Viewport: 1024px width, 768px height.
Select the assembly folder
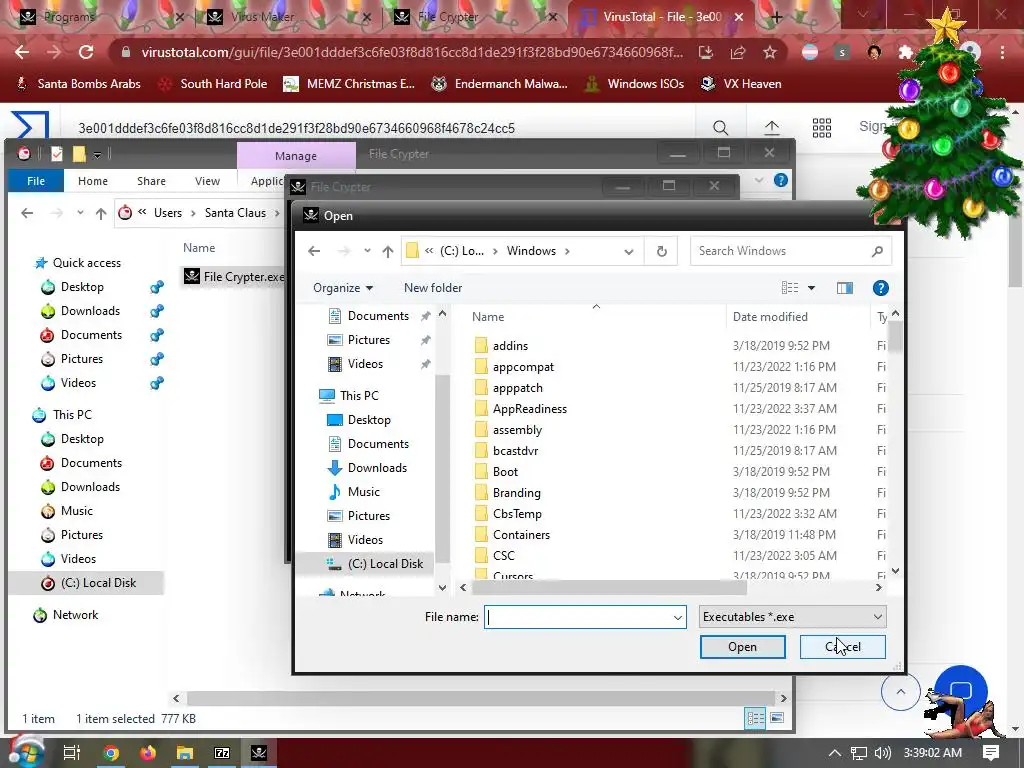pos(517,430)
